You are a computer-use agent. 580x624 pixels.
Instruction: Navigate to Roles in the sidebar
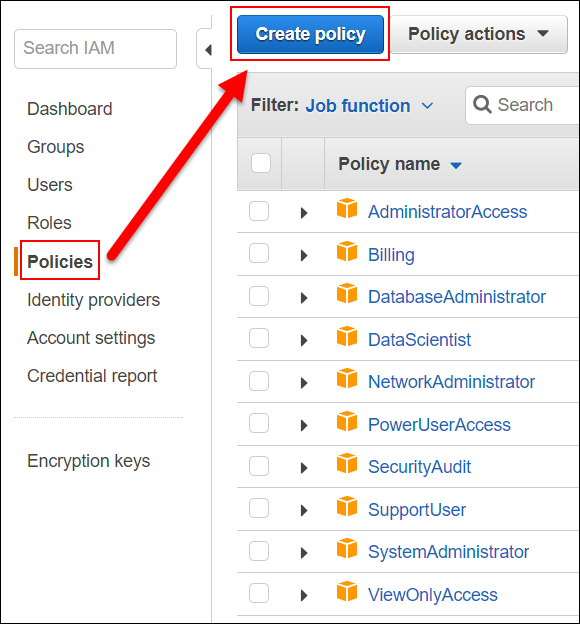point(49,222)
